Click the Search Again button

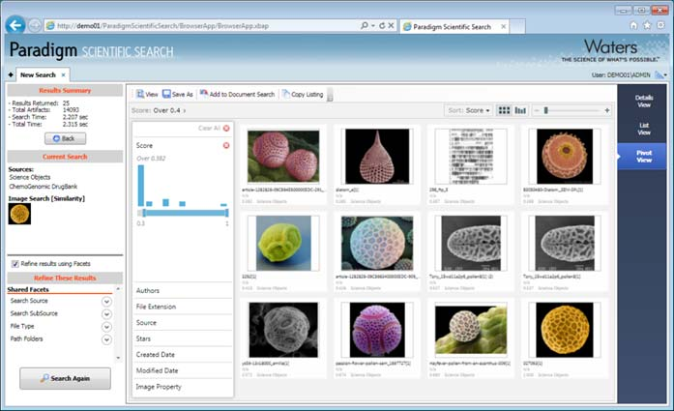65,378
